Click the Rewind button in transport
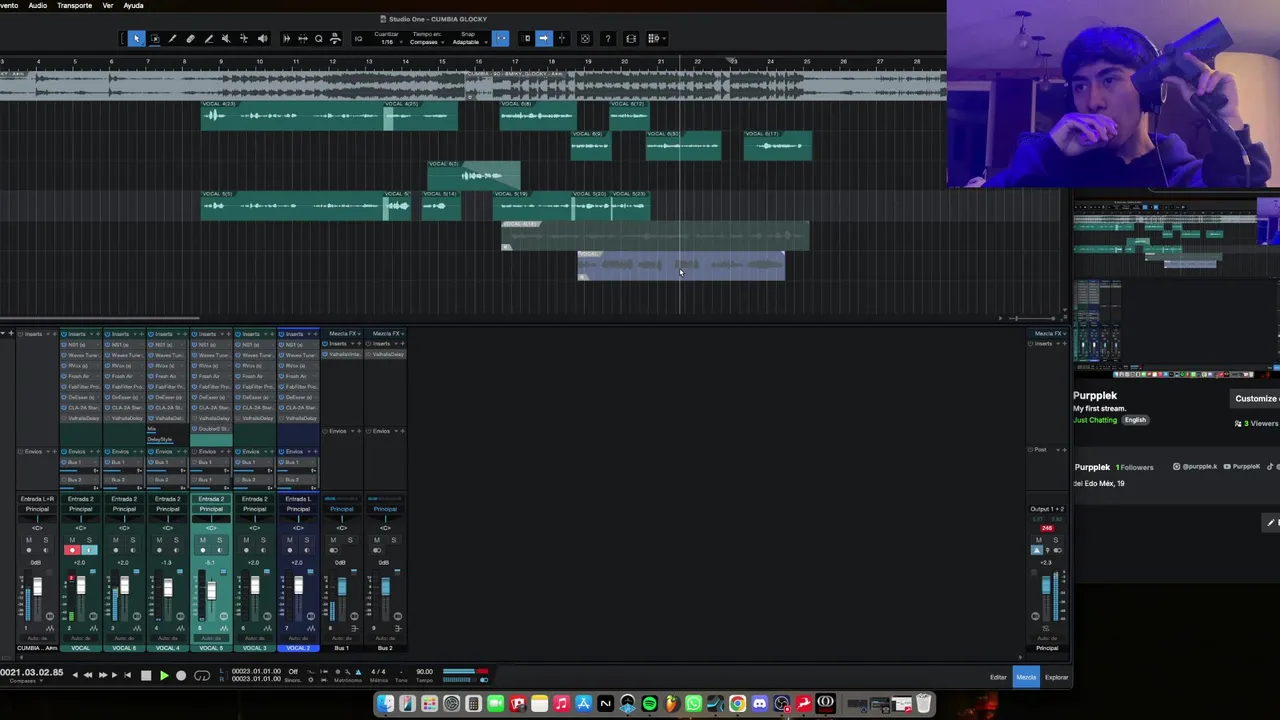 [x=88, y=675]
